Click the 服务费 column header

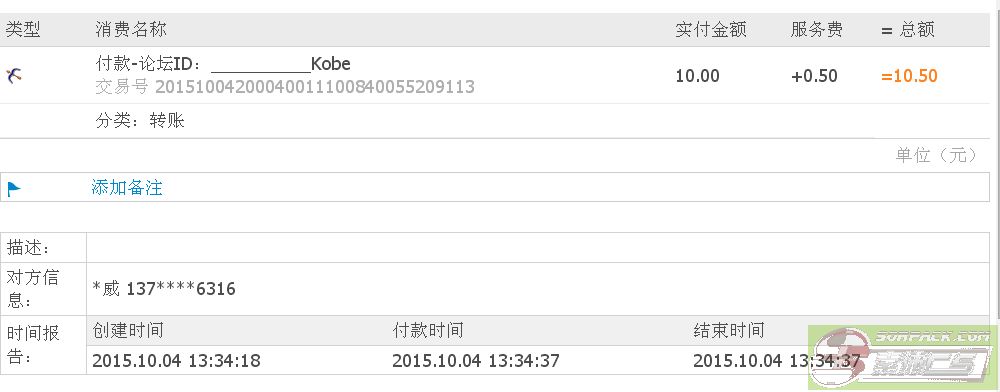[x=816, y=29]
